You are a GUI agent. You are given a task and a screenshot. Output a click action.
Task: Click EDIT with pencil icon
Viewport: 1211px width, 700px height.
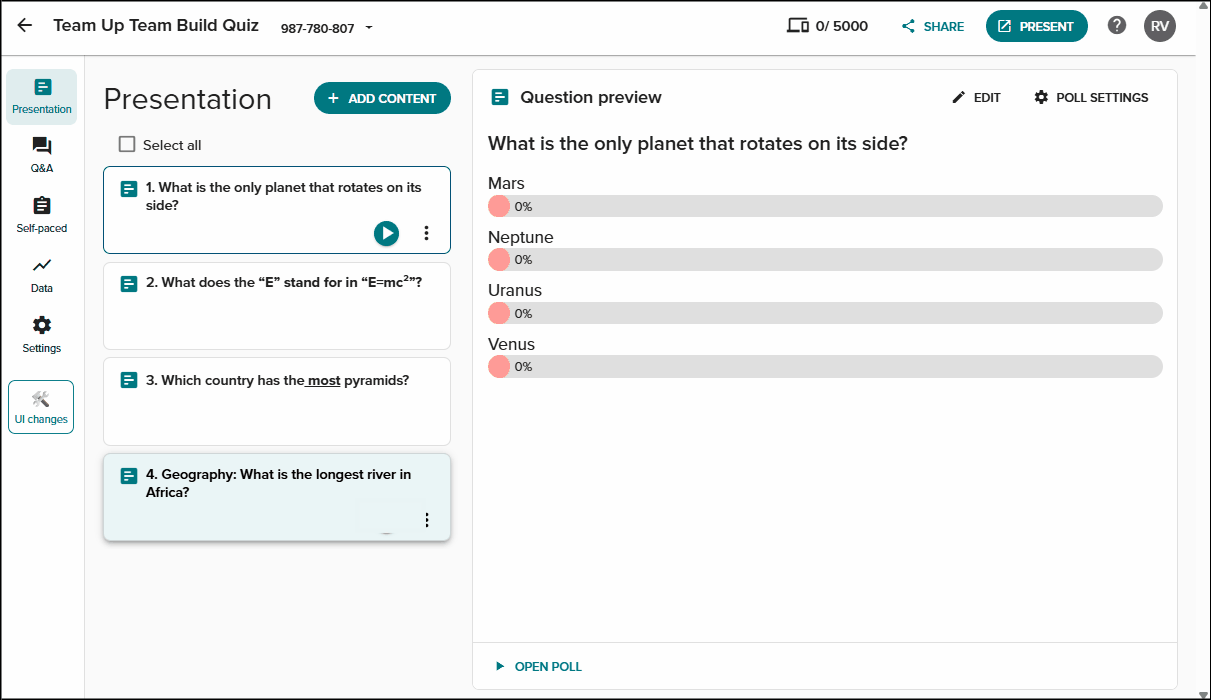(x=975, y=97)
